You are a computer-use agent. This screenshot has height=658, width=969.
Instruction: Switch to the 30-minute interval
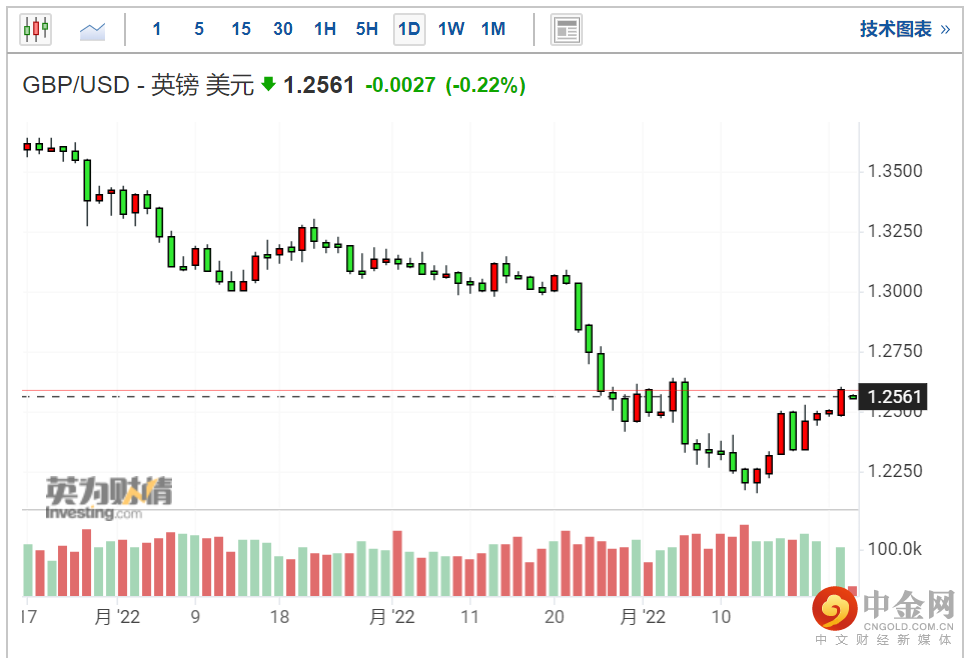click(x=283, y=29)
